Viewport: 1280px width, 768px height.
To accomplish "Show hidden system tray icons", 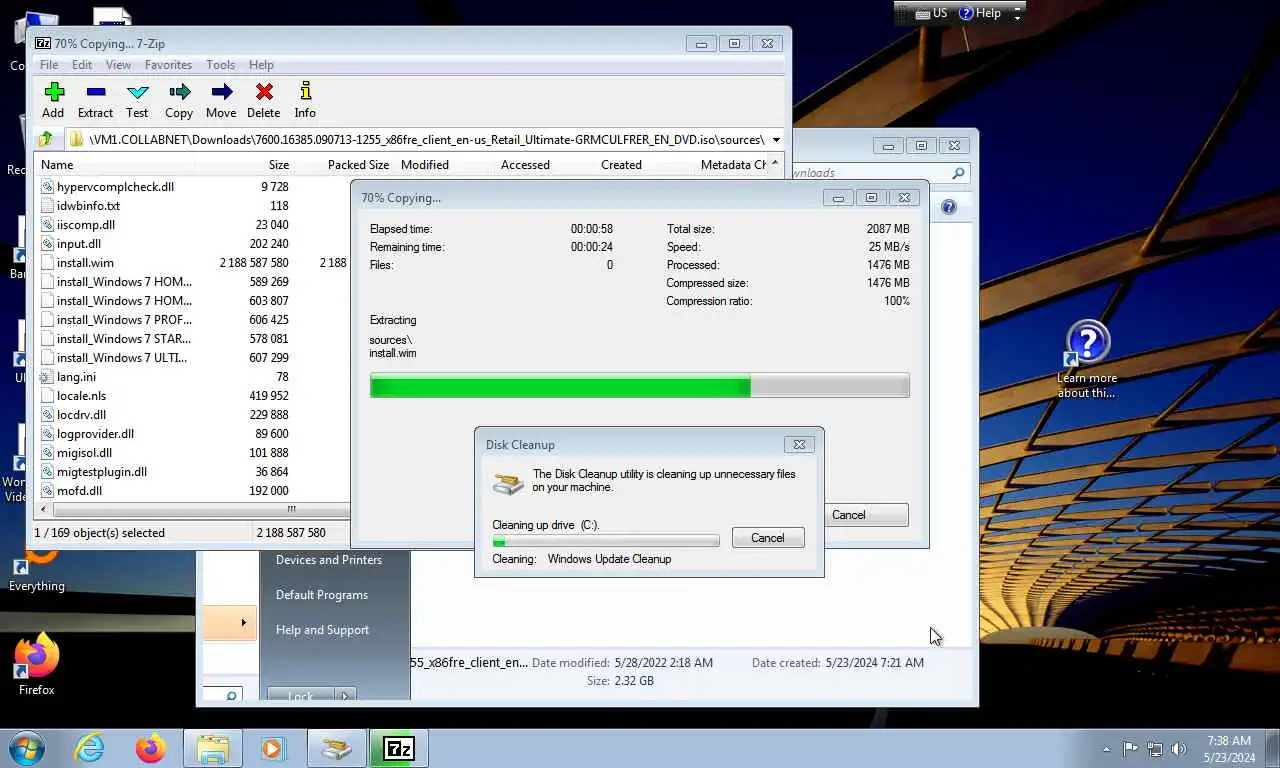I will pos(1106,748).
